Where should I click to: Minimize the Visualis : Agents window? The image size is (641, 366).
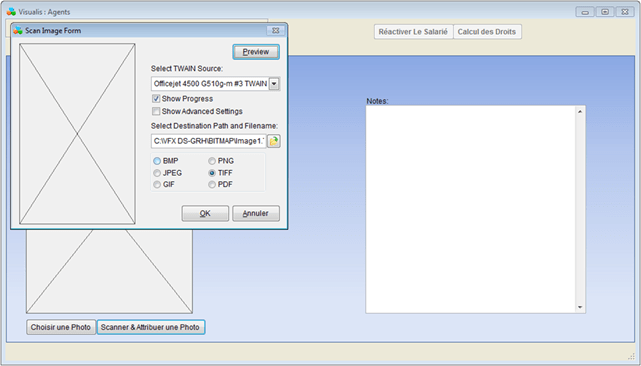point(585,12)
